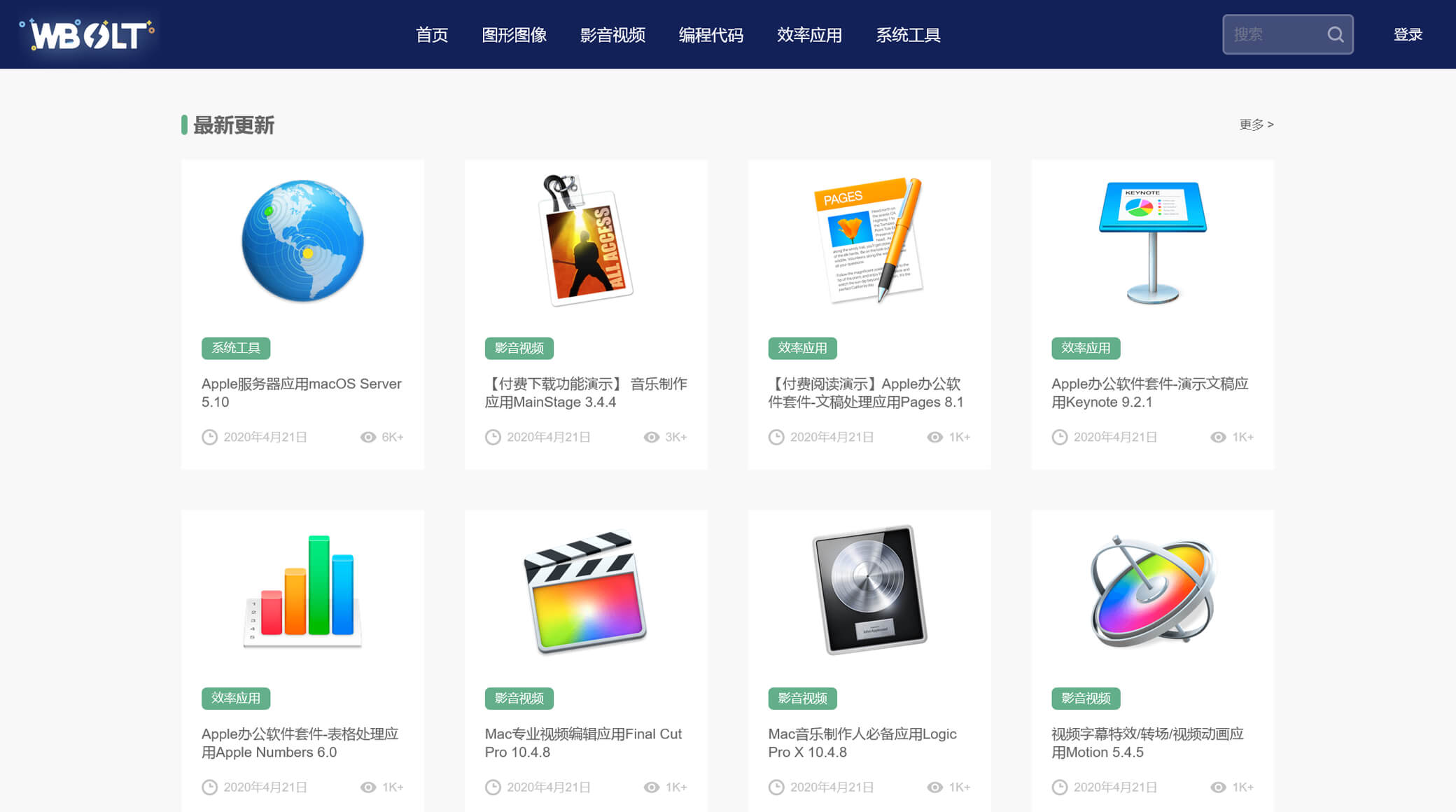Click 效率应用 tag on Numbers card
The width and height of the screenshot is (1456, 812).
(236, 698)
